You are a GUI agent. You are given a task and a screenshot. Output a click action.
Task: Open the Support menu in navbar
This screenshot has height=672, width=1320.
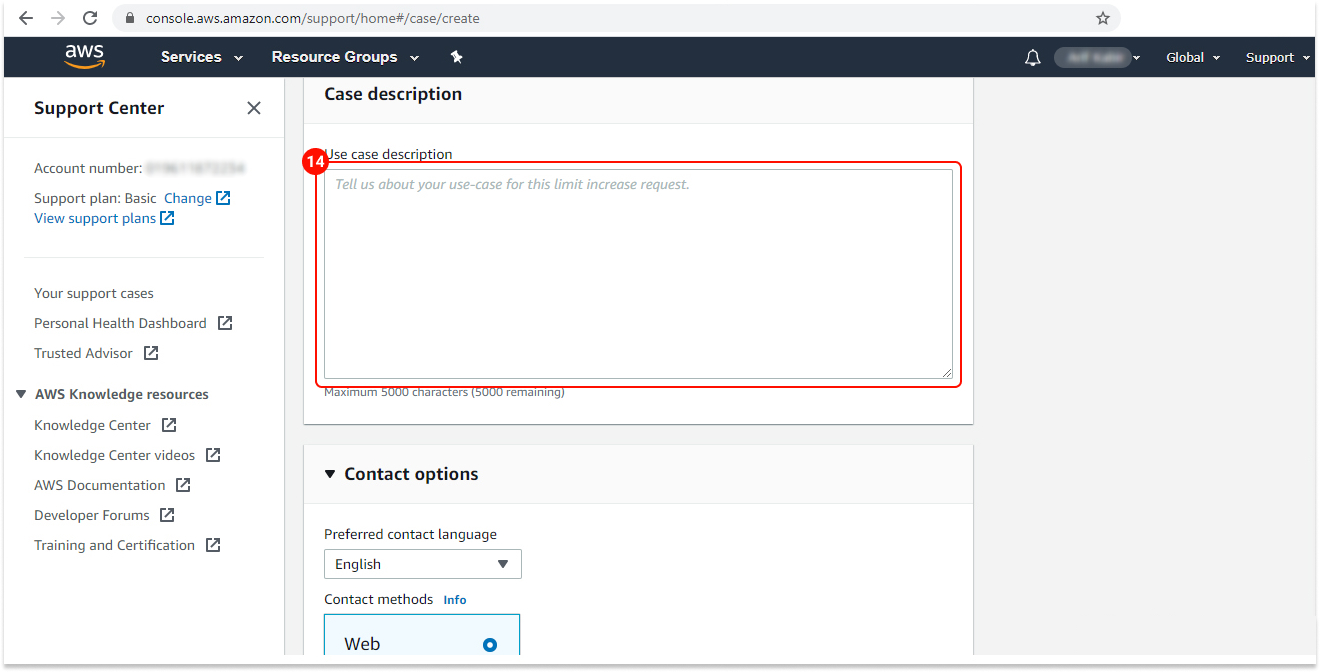coord(1277,57)
